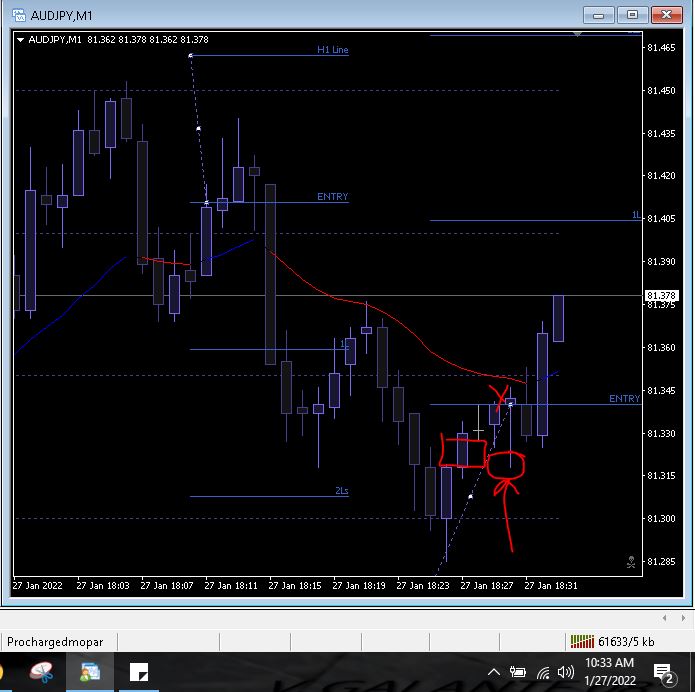Open the Snipping Tool from the taskbar
695x692 pixels.
(x=41, y=672)
